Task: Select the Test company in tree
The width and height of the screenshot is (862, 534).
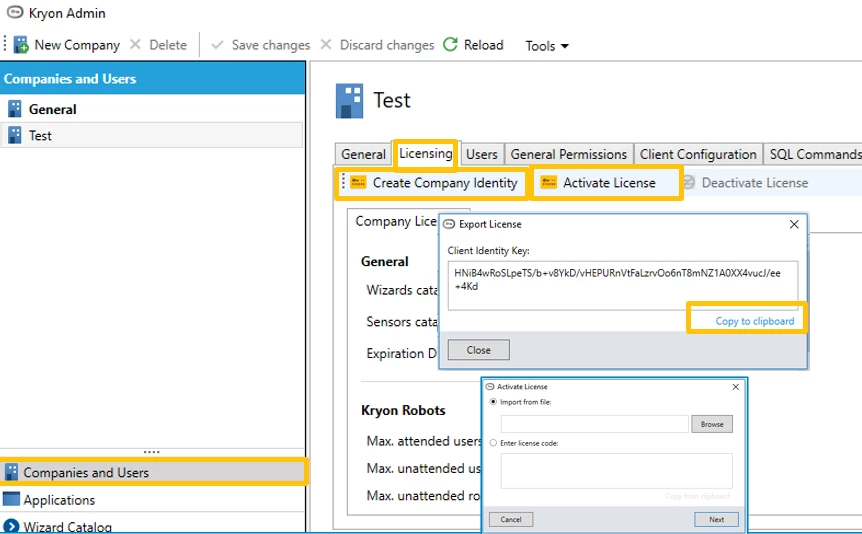Action: [x=152, y=135]
